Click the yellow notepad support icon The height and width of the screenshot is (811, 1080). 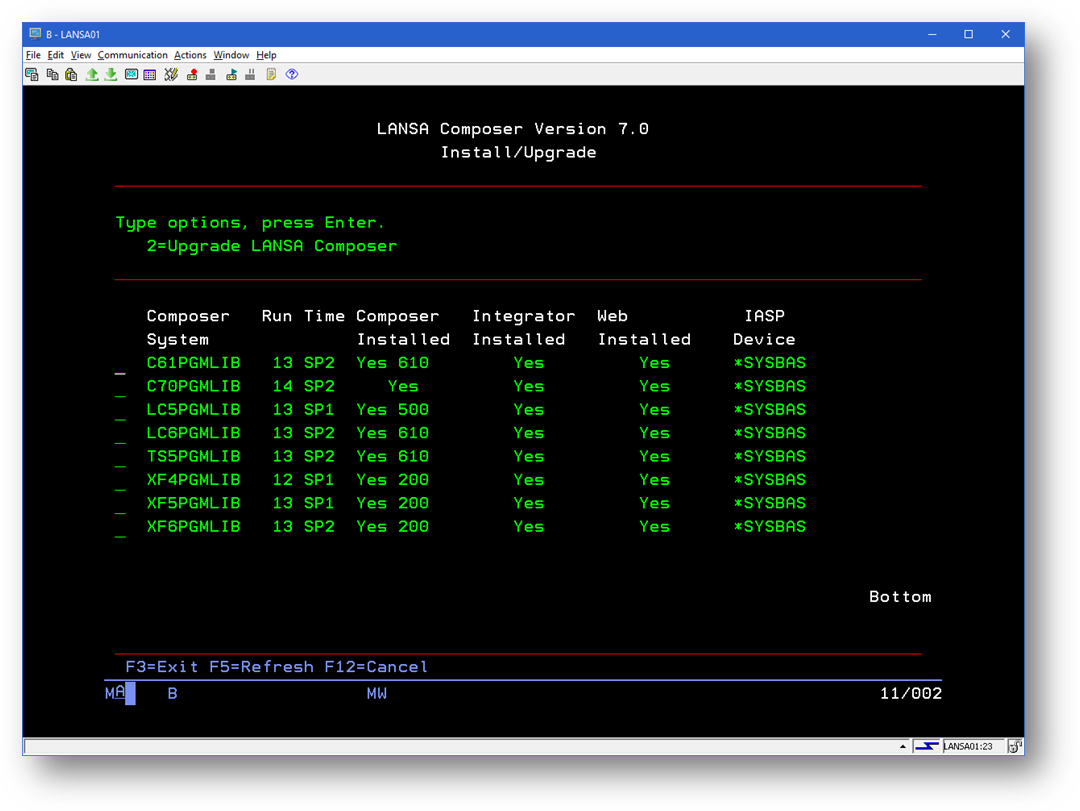[271, 74]
